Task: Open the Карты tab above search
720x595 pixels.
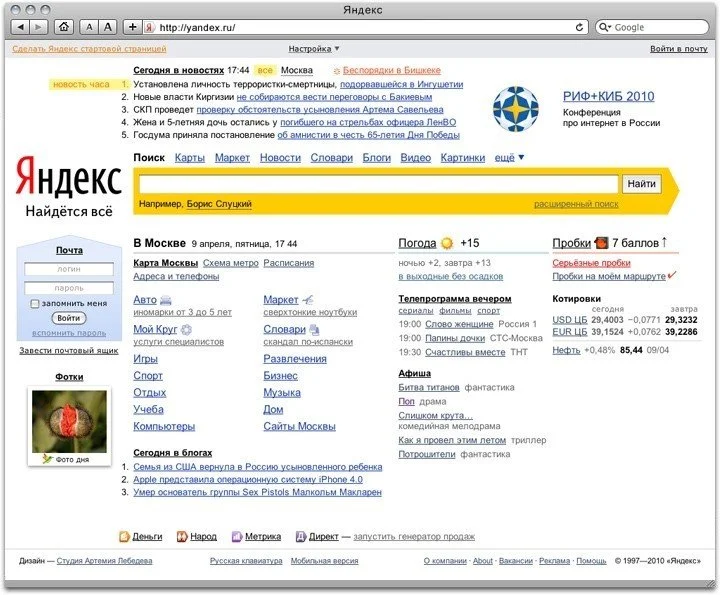Action: (x=190, y=157)
